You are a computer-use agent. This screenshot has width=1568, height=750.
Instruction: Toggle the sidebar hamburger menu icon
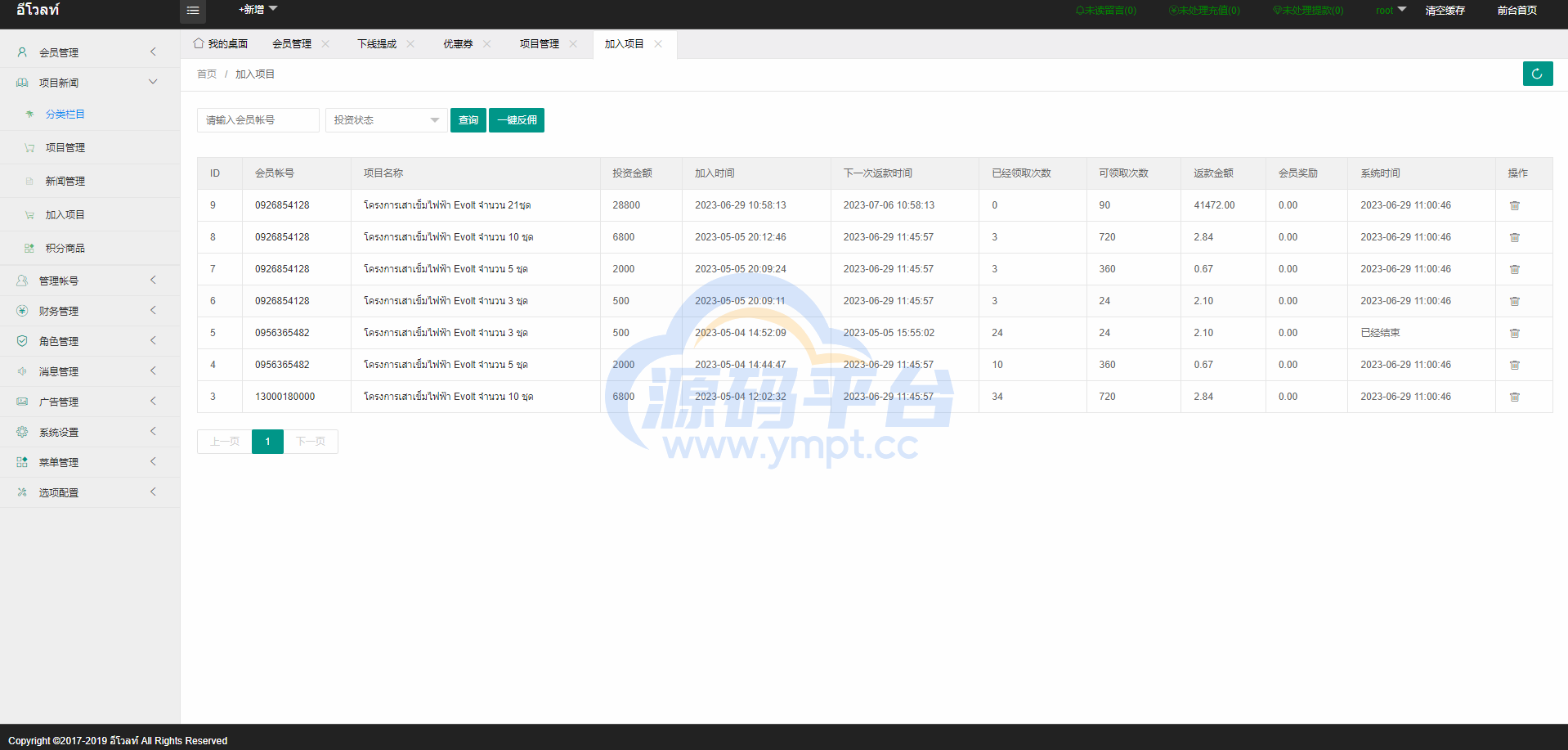pos(193,11)
